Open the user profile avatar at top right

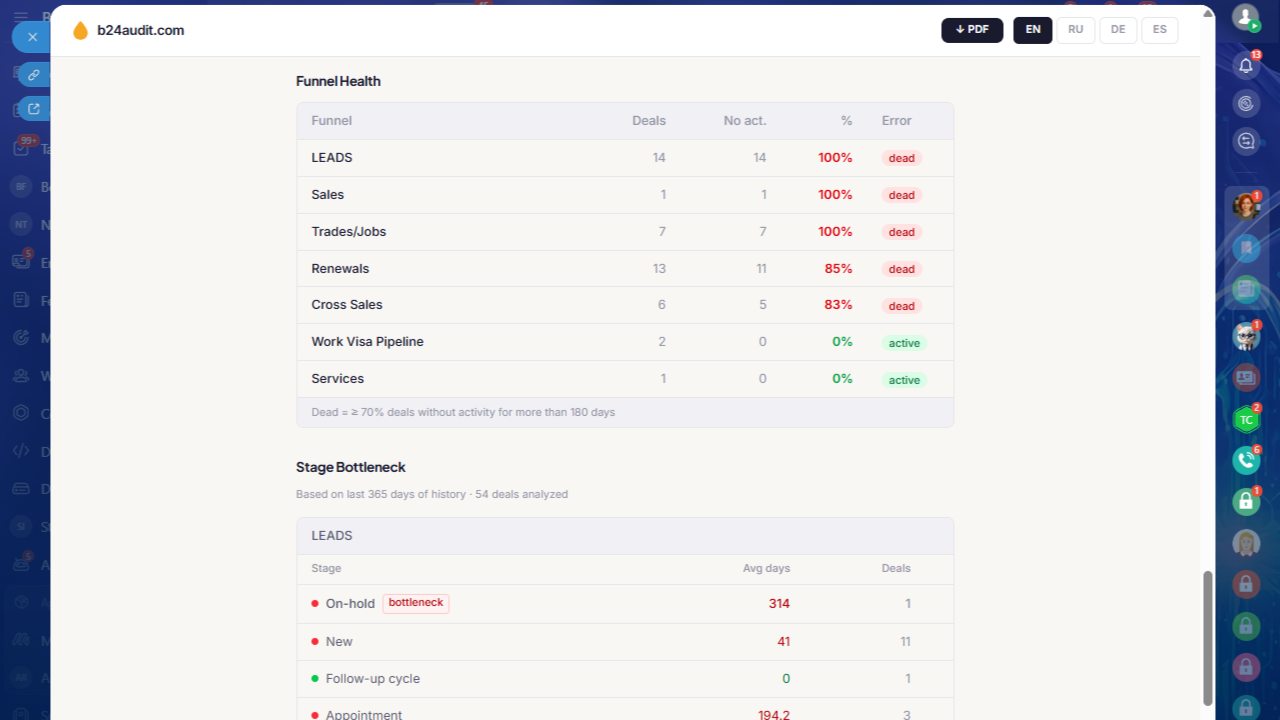pyautogui.click(x=1246, y=17)
